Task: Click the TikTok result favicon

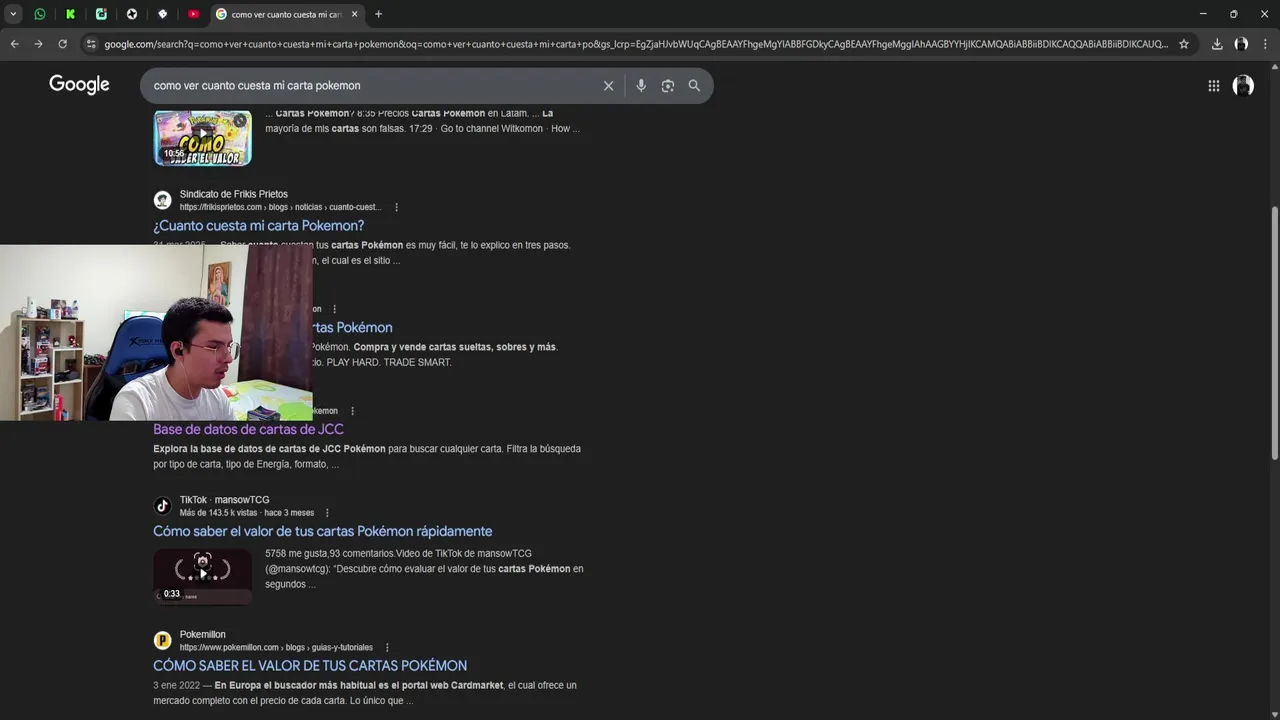Action: coord(163,506)
